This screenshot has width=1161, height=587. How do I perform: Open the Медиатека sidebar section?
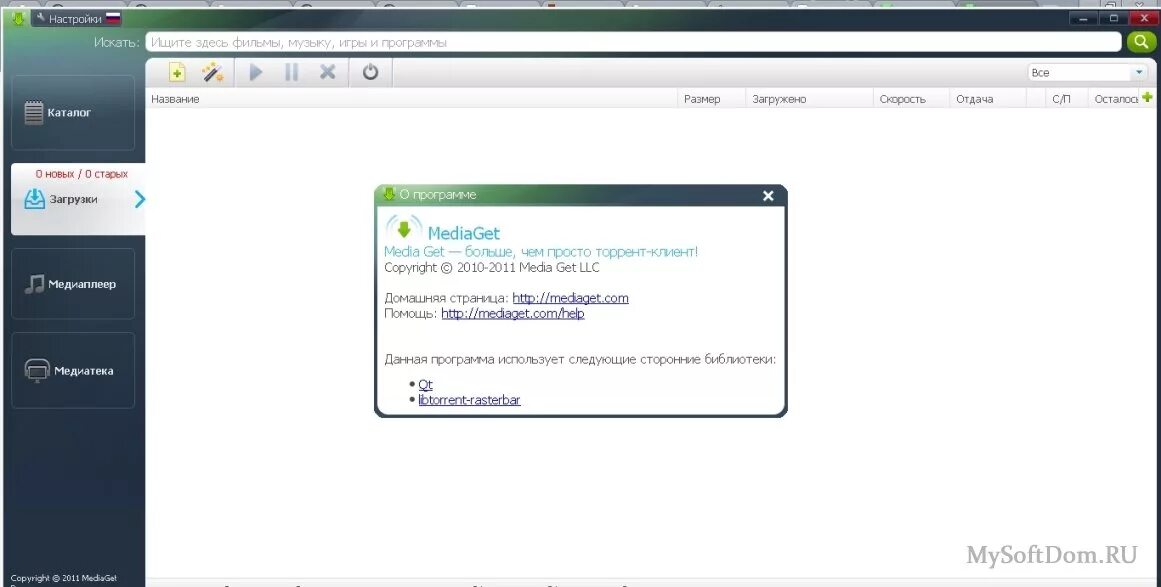[x=73, y=370]
